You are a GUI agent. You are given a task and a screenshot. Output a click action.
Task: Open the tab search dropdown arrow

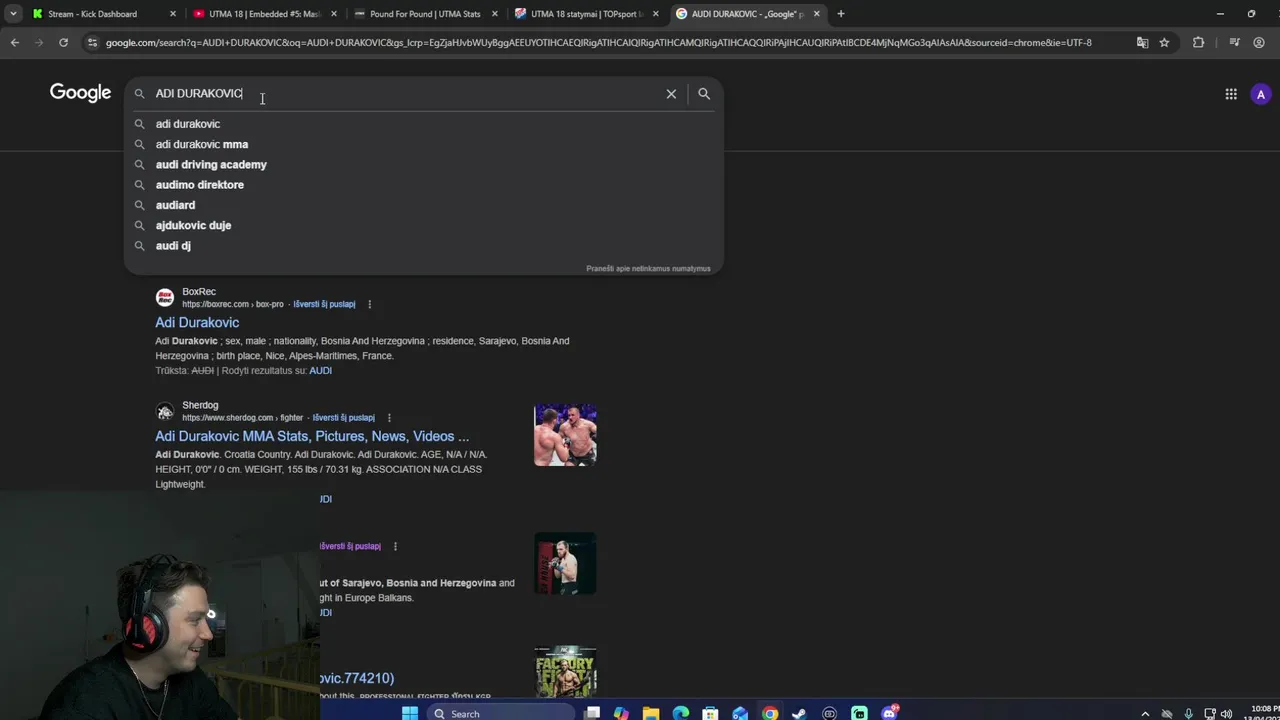13,14
